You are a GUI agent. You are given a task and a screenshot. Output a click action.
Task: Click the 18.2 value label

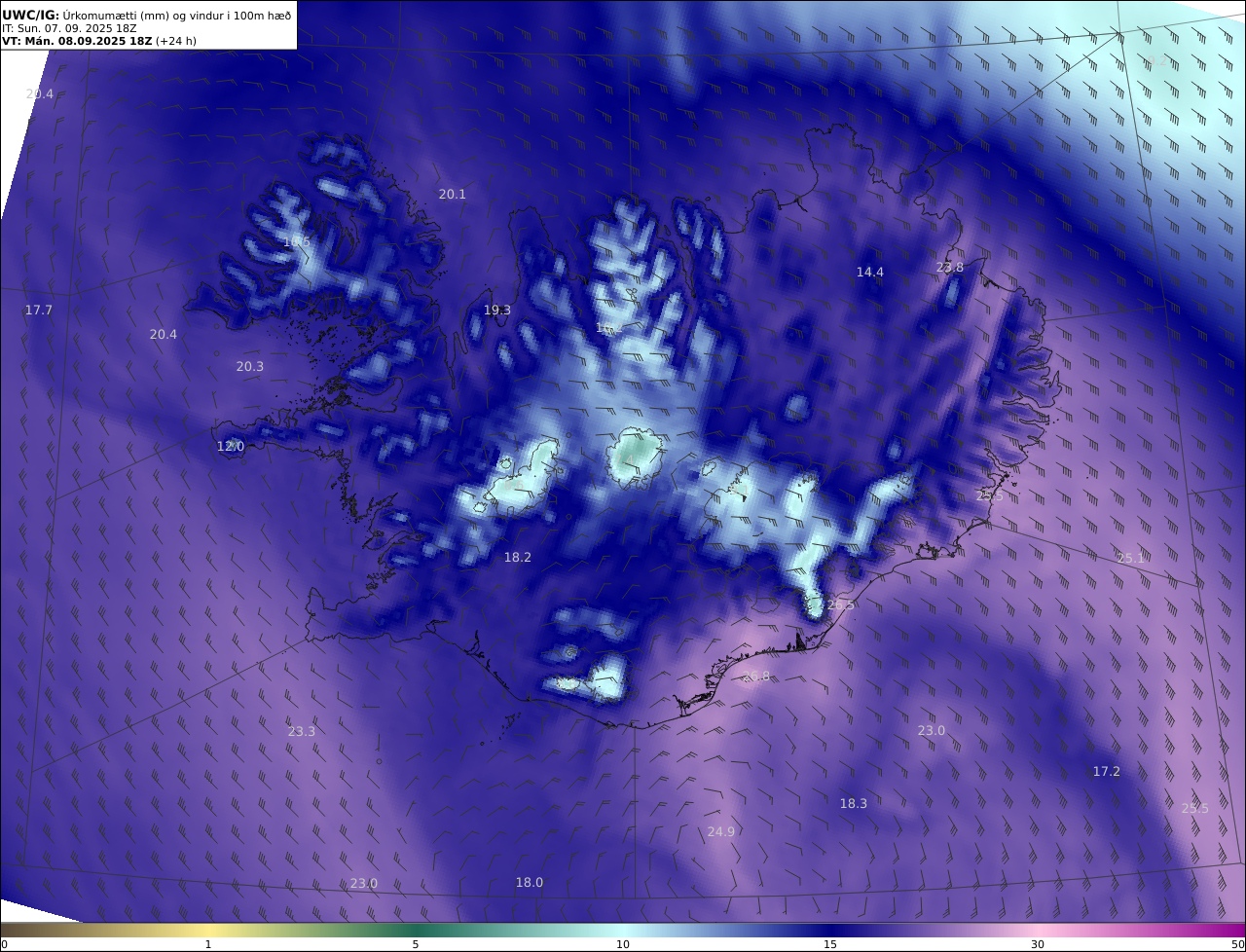click(518, 558)
